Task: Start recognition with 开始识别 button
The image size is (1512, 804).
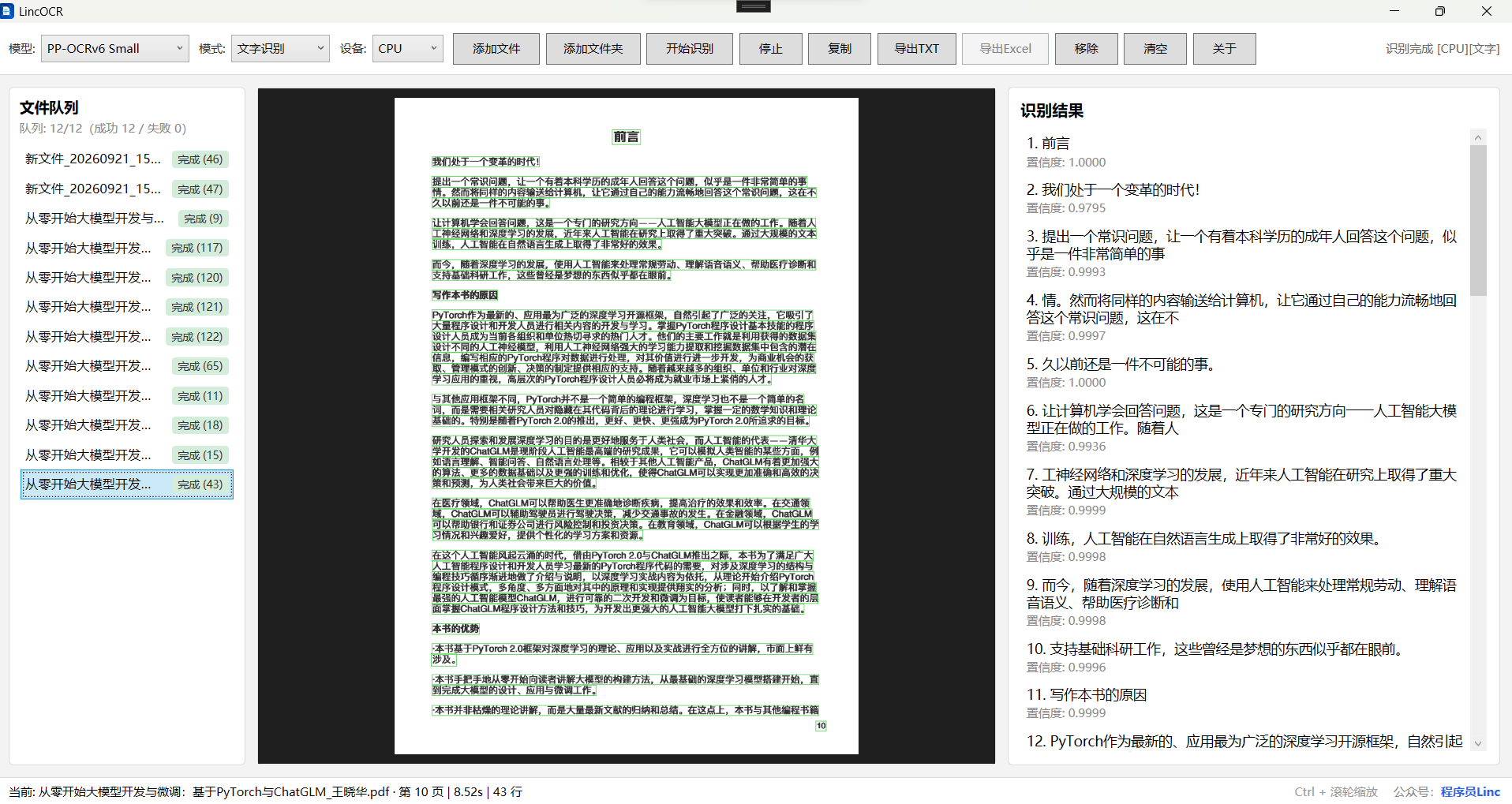Action: 689,48
